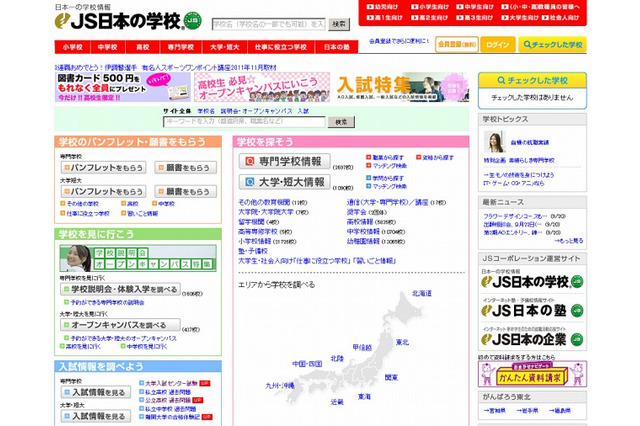
Task: Click the キーワードを入力 site search field
Action: (244, 122)
